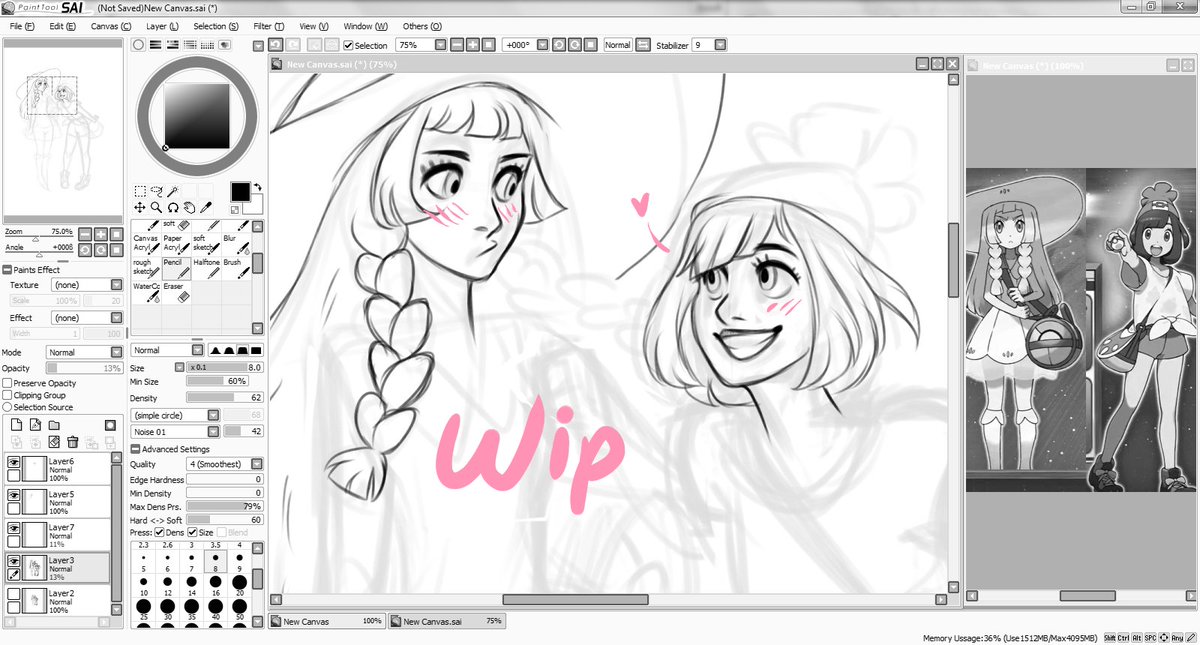The image size is (1200, 645).
Task: Hide Layer6 with its eye icon
Action: pos(14,463)
